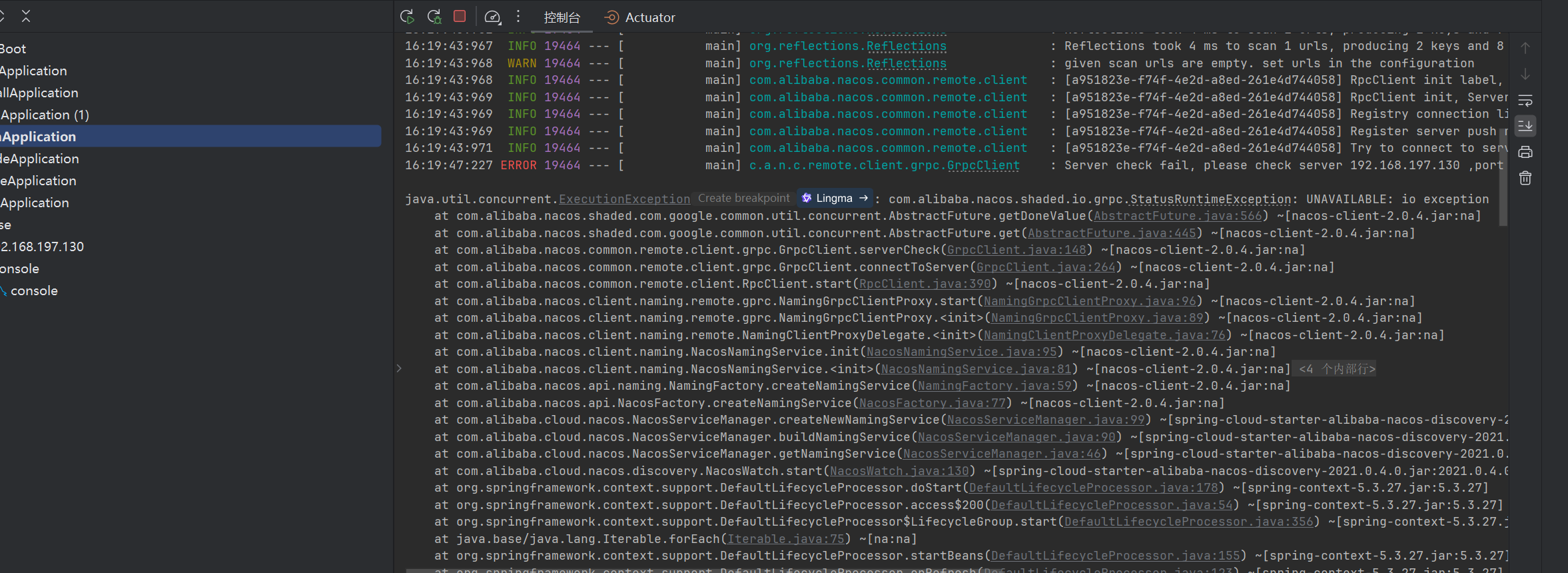The height and width of the screenshot is (573, 1568).
Task: Open NacosFactory.java:77 link
Action: point(933,403)
